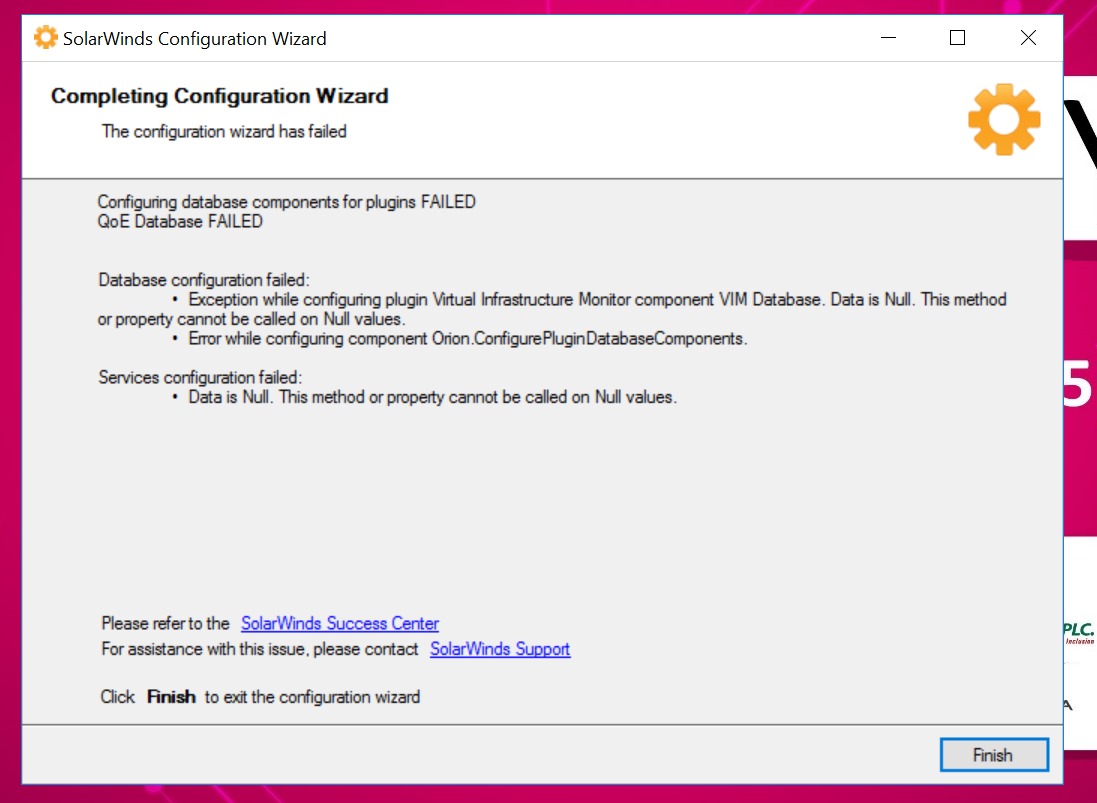1097x803 pixels.
Task: Minimize the Configuration Wizard window
Action: (889, 38)
